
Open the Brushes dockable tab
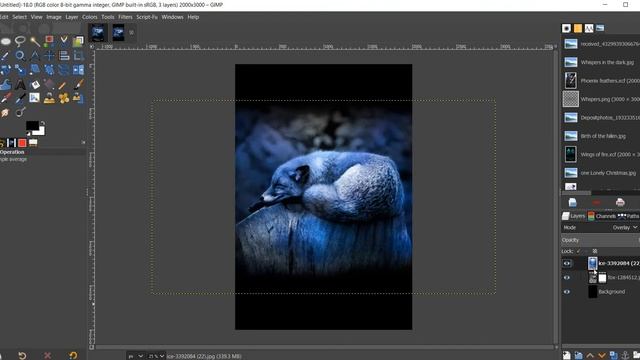coord(567,28)
